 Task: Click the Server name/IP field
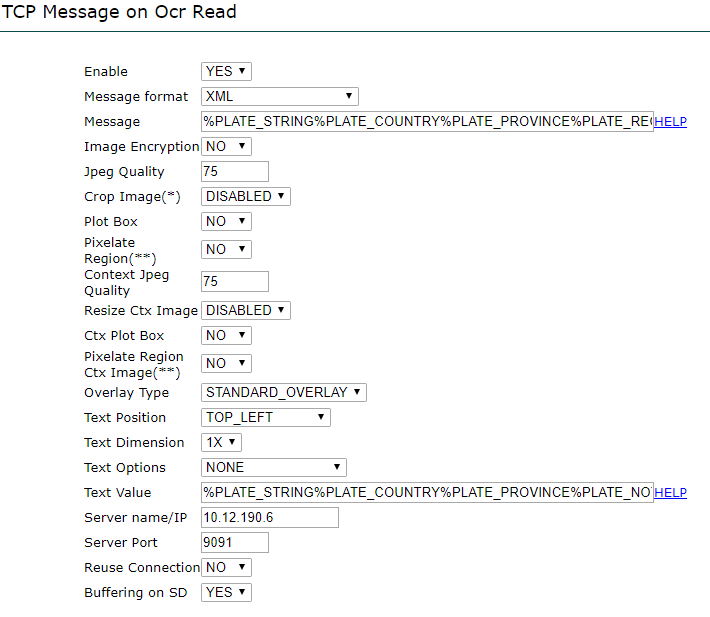[x=270, y=517]
